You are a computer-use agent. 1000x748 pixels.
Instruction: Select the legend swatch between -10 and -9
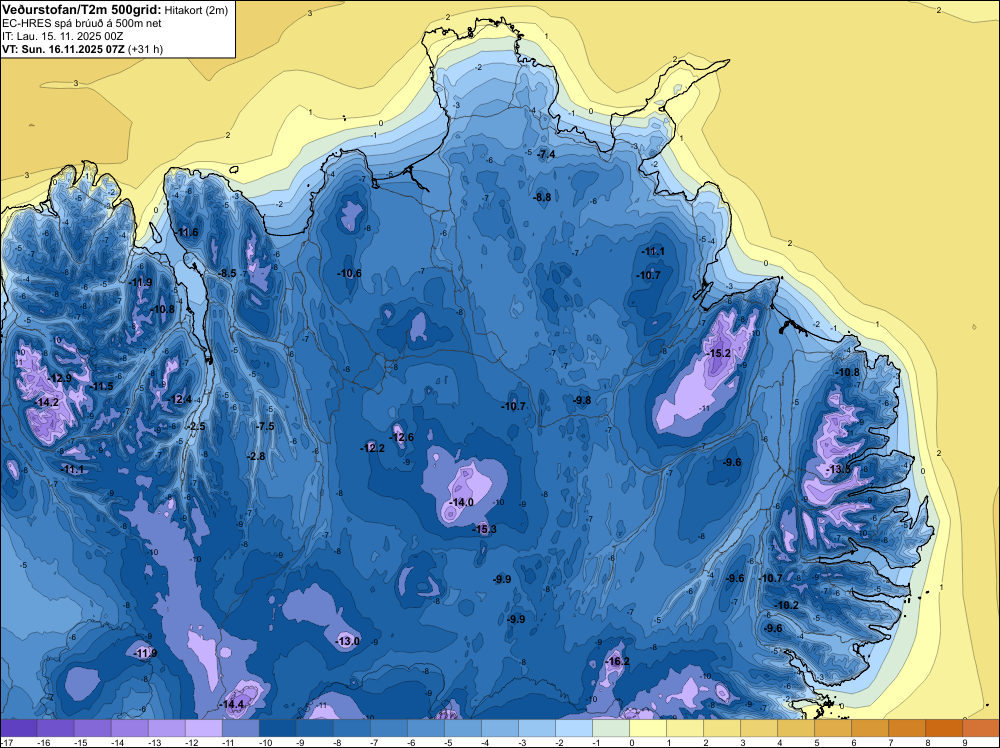click(x=278, y=728)
